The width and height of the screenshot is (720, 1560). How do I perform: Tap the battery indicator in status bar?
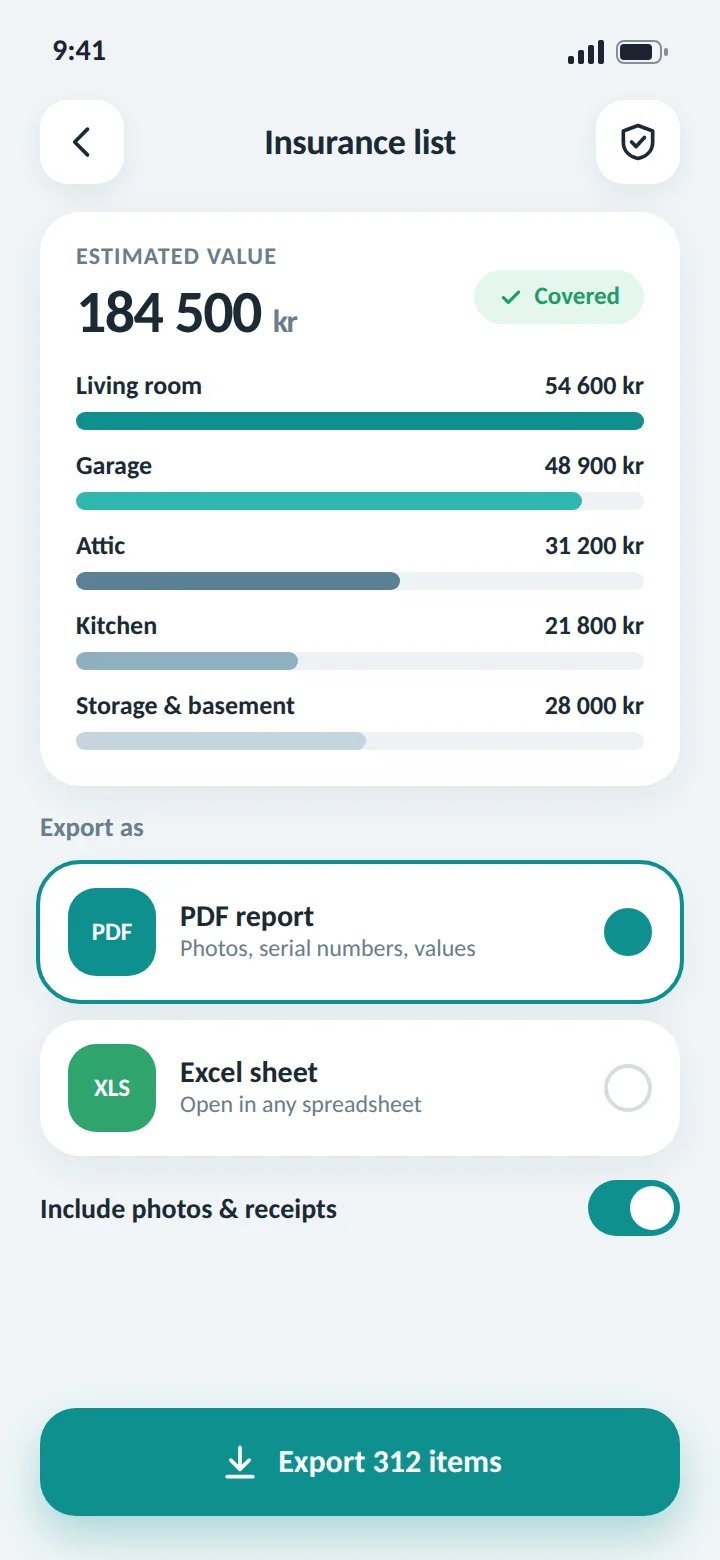pyautogui.click(x=642, y=52)
